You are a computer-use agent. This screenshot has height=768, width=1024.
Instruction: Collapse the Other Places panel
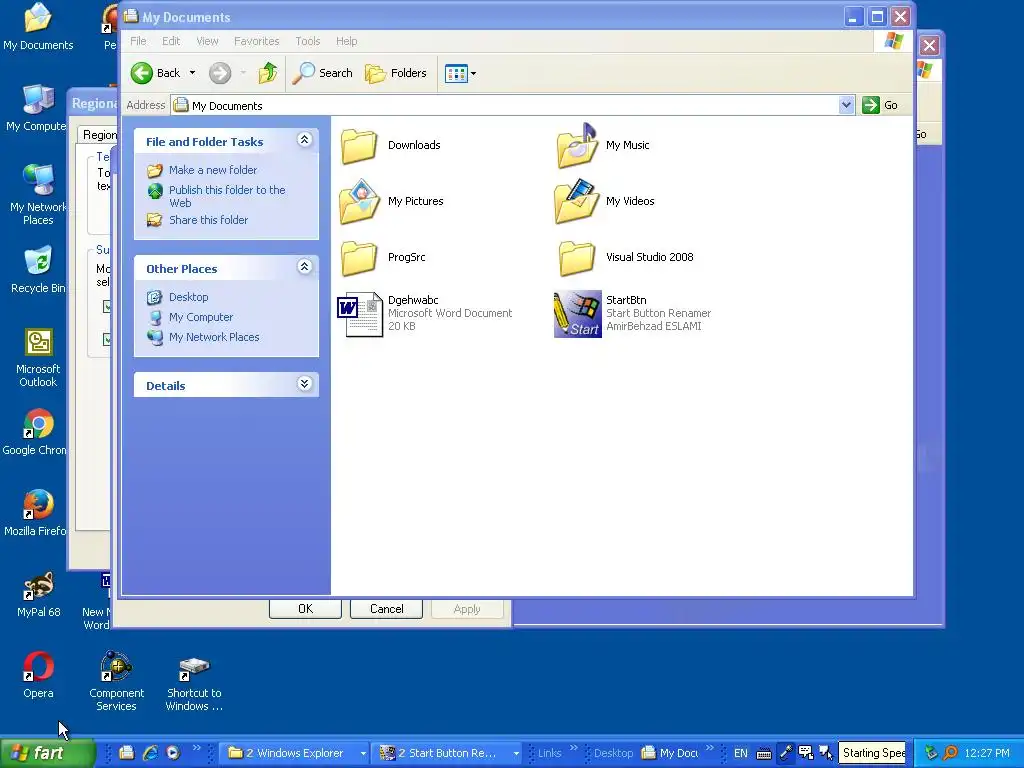pos(304,266)
